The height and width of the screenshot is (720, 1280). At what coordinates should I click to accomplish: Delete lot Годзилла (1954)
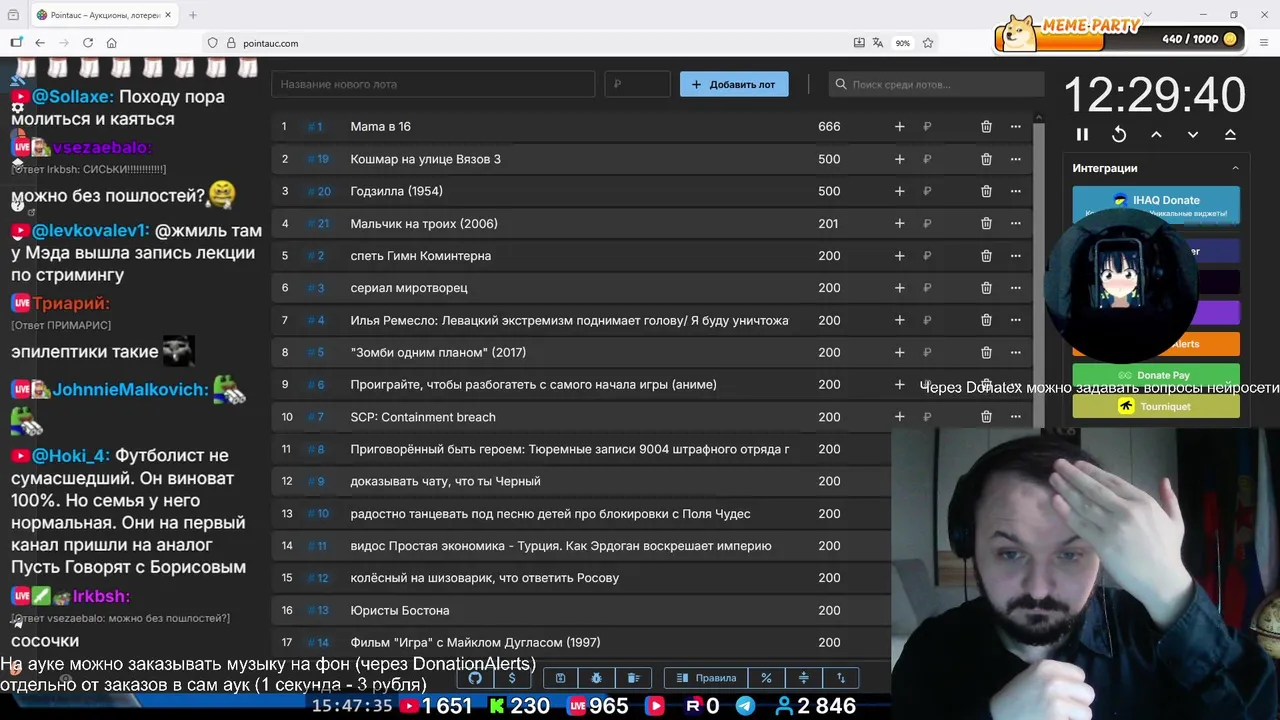(x=986, y=191)
